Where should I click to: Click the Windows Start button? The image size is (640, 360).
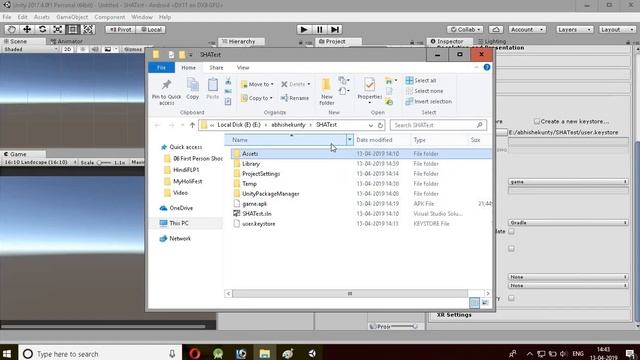[7, 353]
